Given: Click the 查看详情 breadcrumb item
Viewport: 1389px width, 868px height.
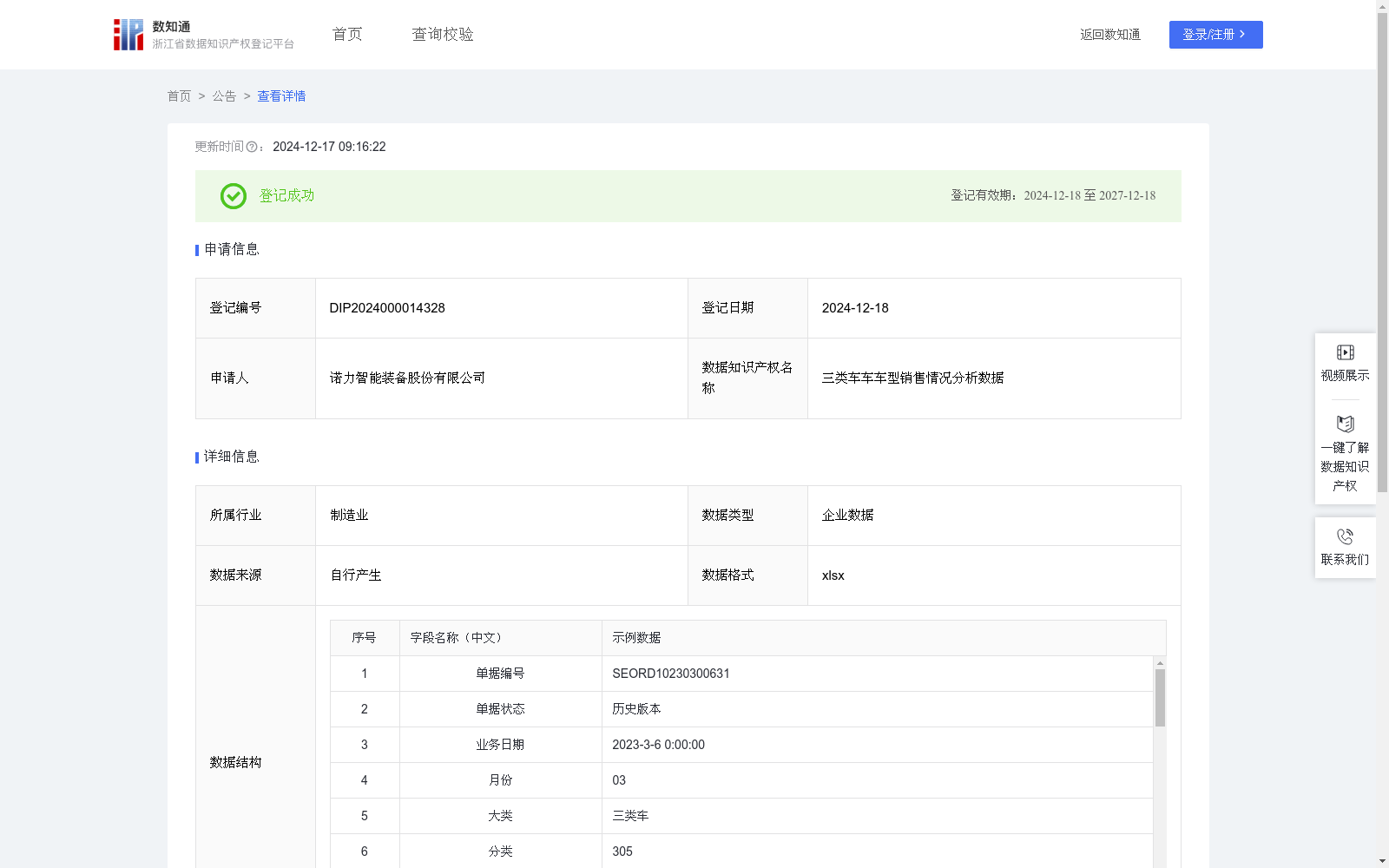Looking at the screenshot, I should 281,96.
